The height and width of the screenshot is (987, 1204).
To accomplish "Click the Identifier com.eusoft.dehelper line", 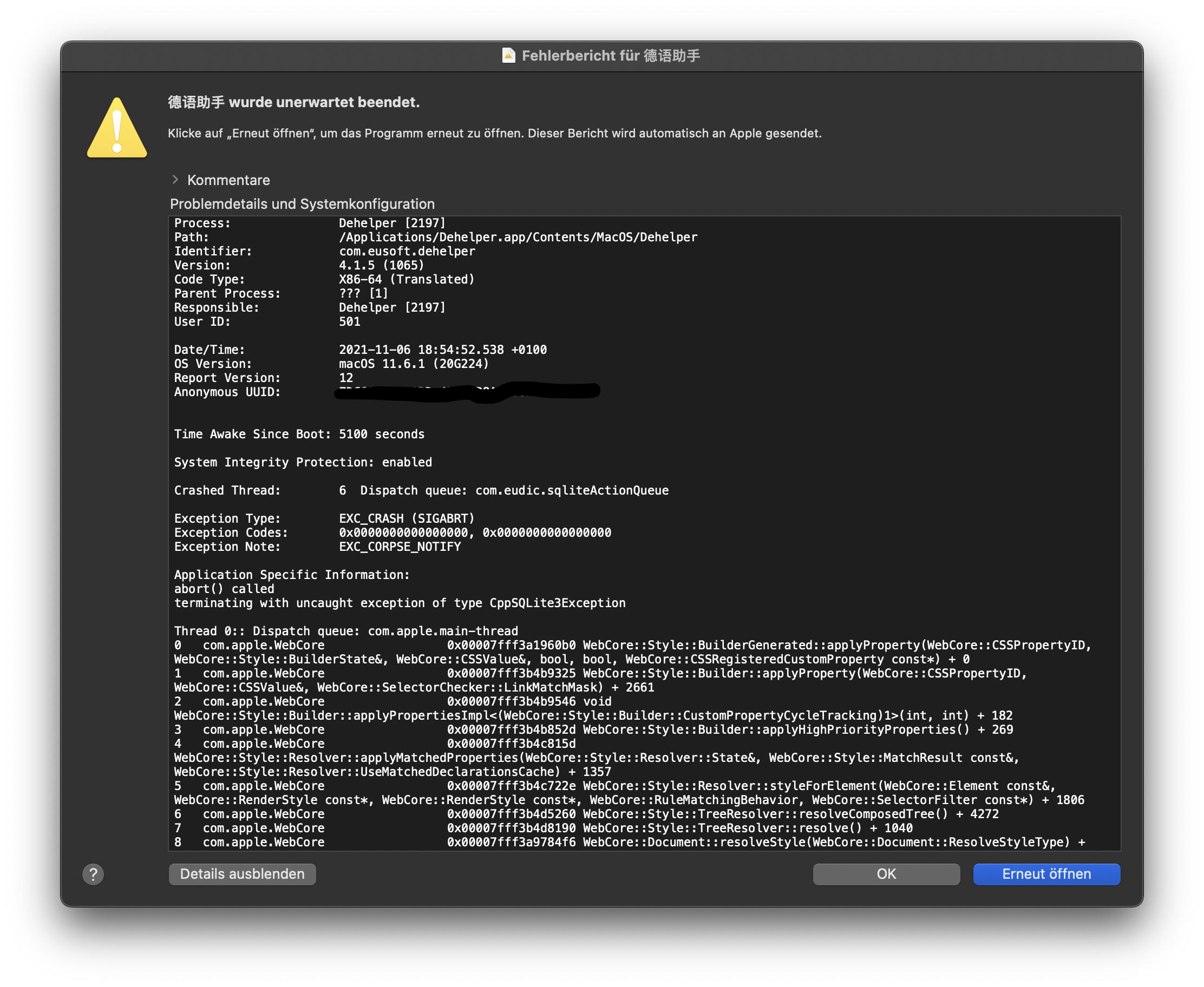I will [x=325, y=251].
